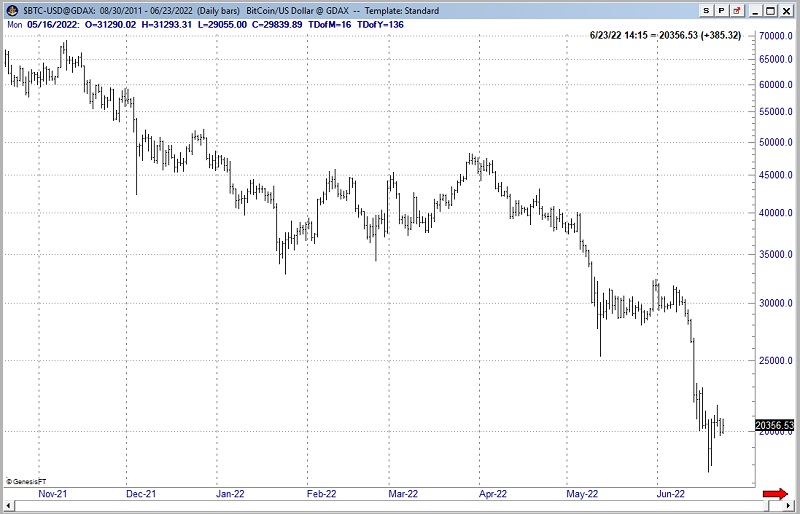Click the red pop-out window icon
Viewport: 800px width, 514px height.
click(736, 9)
